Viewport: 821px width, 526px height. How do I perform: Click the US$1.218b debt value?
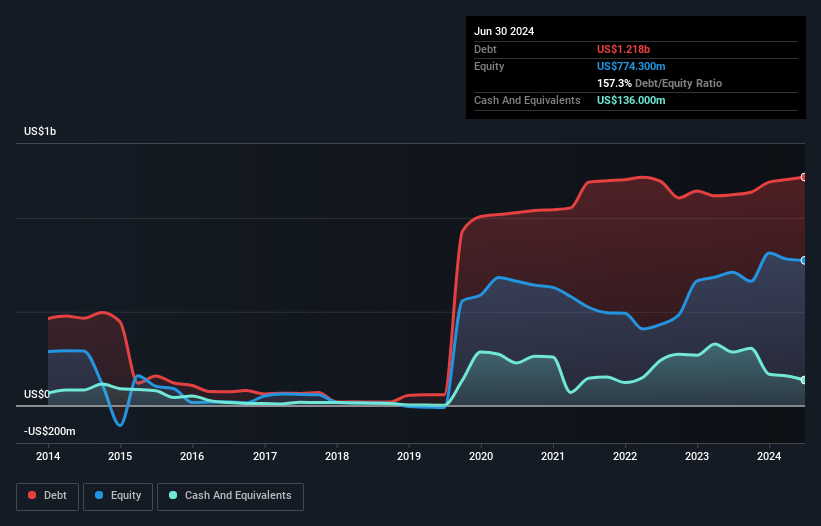[x=623, y=49]
